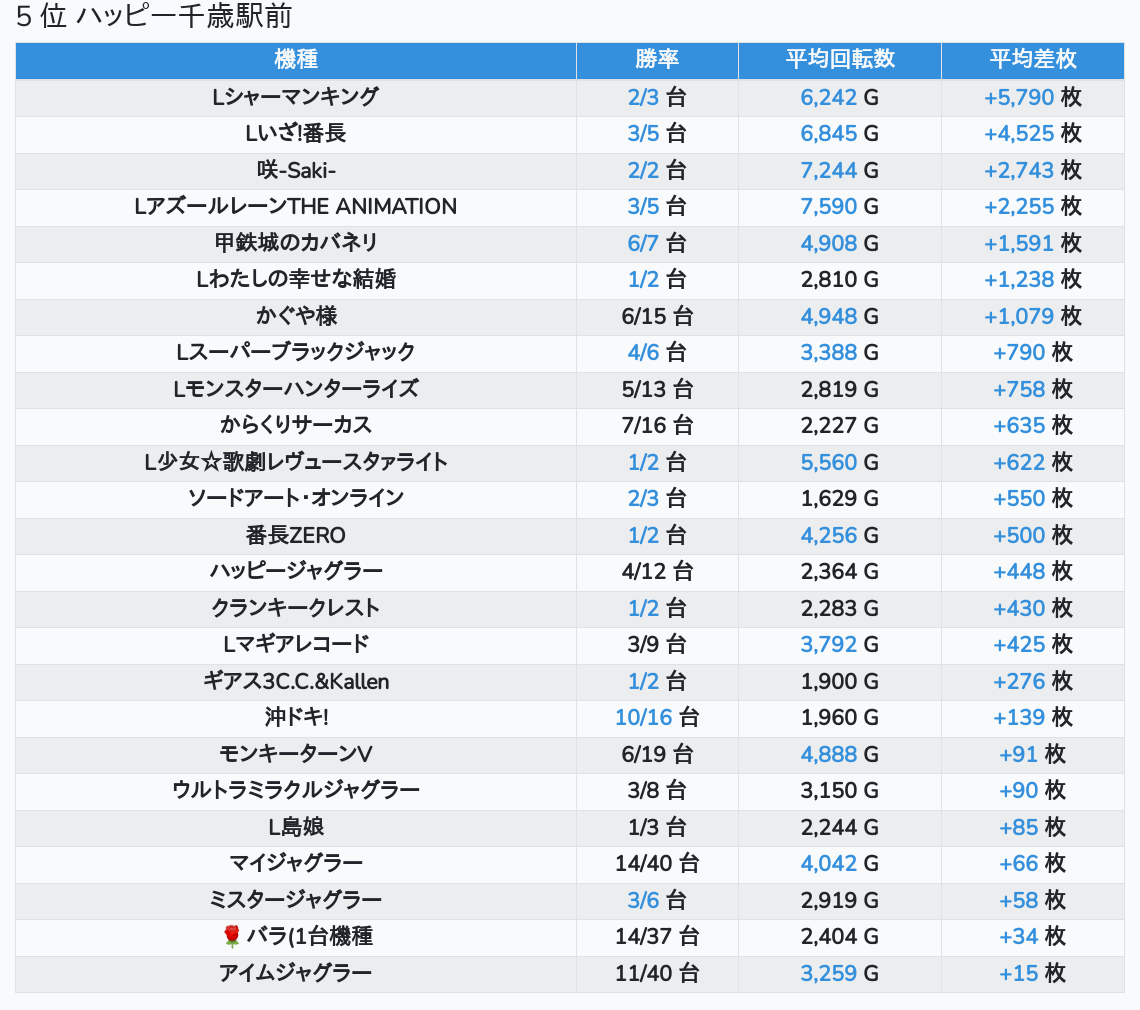Click the 勝率 column header
The width and height of the screenshot is (1140, 1010).
pyautogui.click(x=657, y=60)
